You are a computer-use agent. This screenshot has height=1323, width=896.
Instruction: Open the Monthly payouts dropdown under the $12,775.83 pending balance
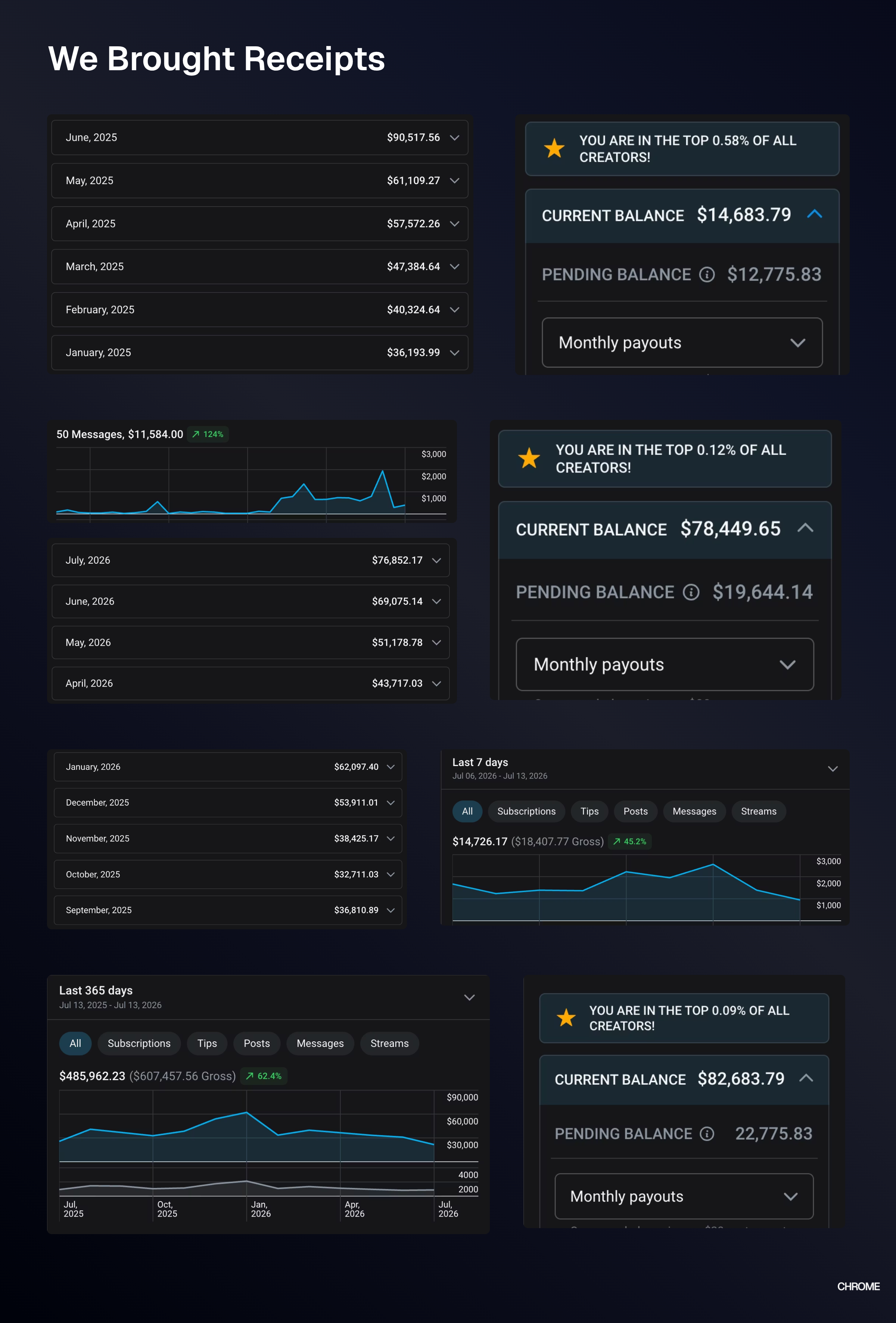pos(682,343)
